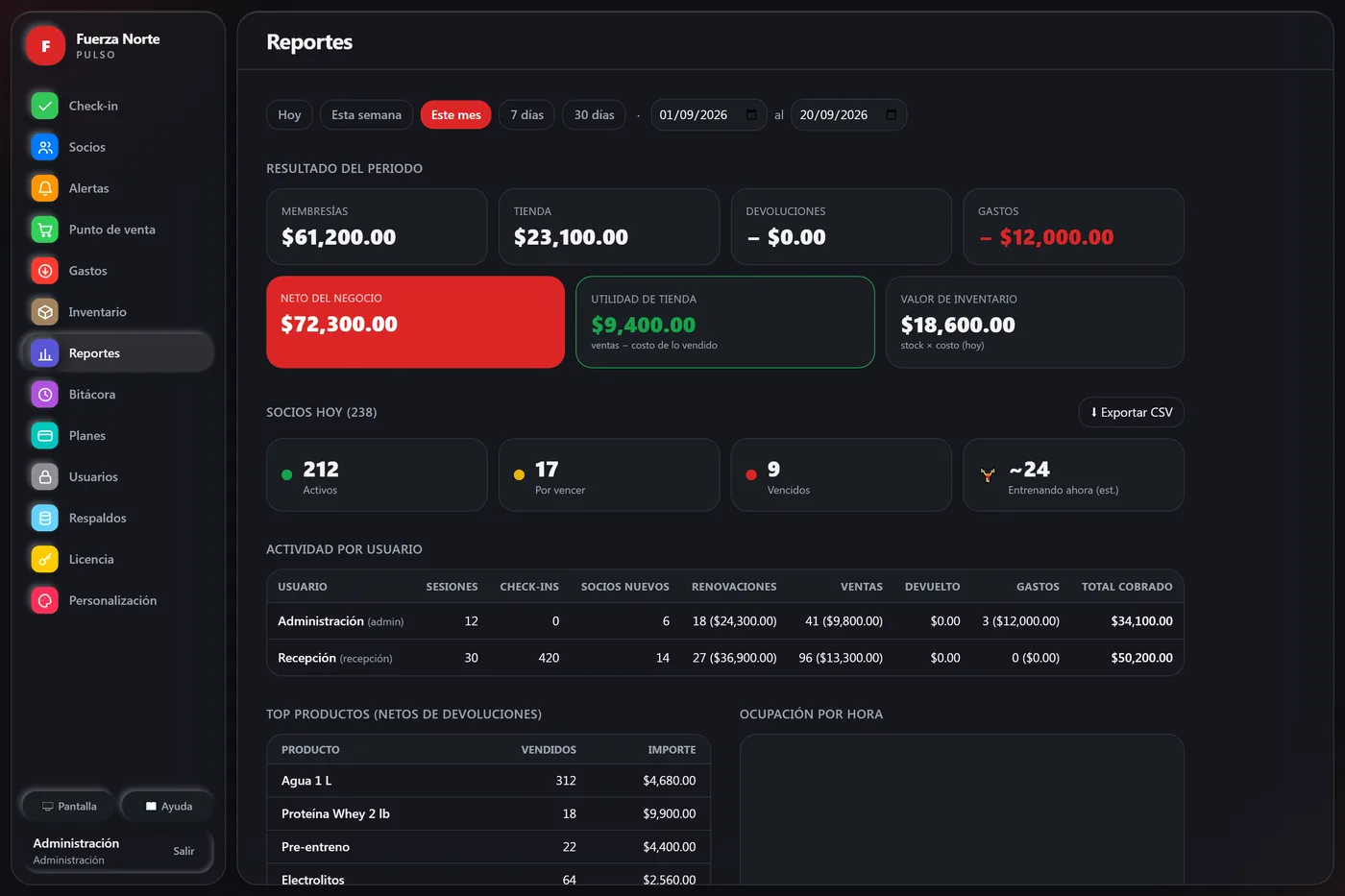Select the Esta semana period filter

(366, 115)
